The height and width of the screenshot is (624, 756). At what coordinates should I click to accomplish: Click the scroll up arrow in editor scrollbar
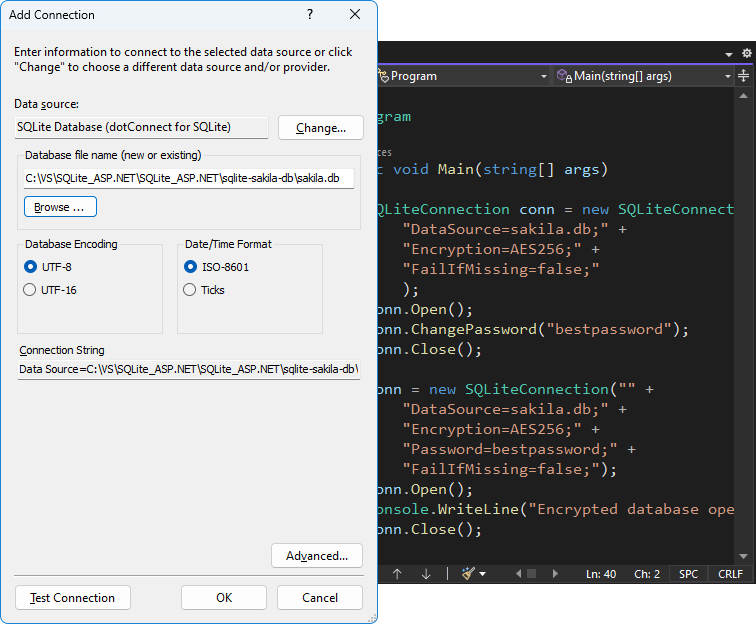743,96
